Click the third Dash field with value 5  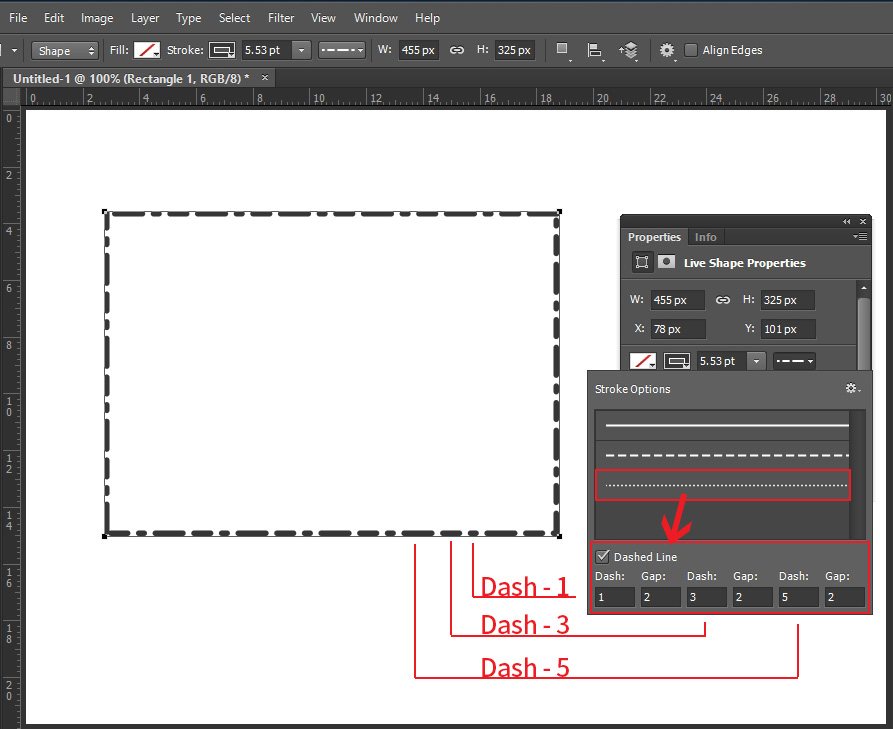(799, 597)
